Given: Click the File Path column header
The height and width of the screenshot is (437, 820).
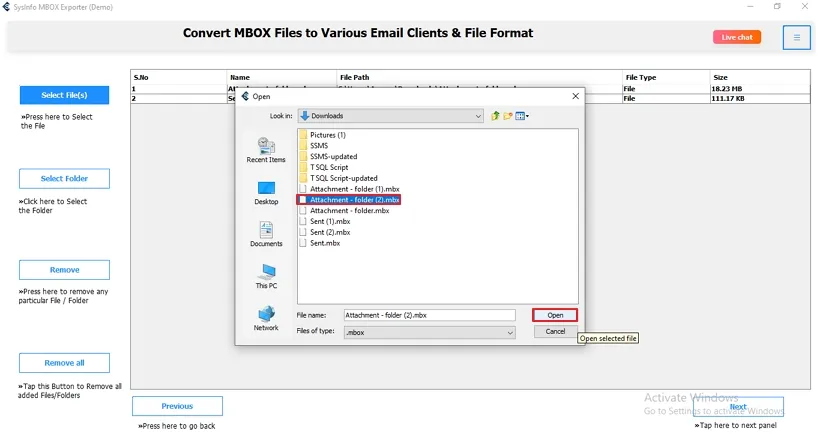Looking at the screenshot, I should (479, 77).
